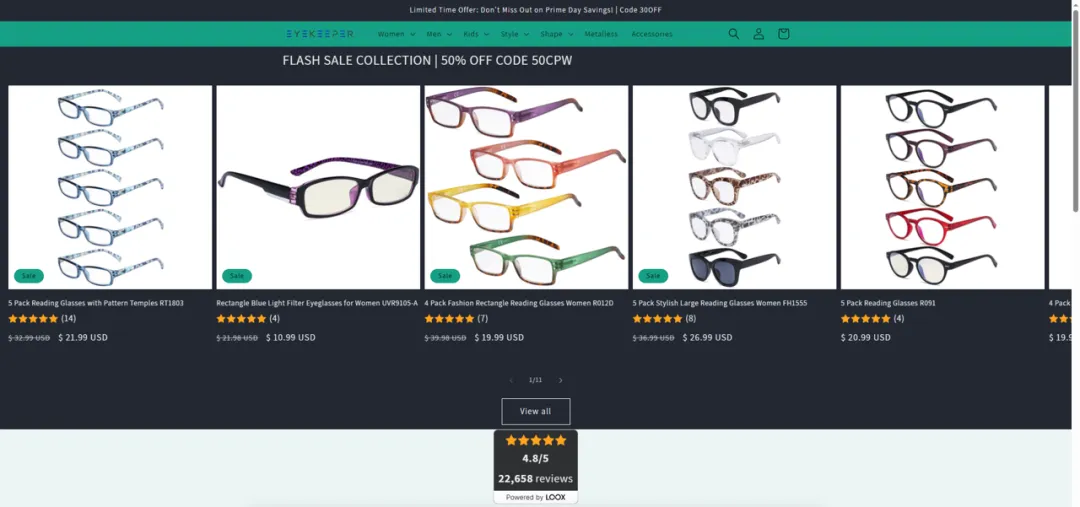Screen dimensions: 1080x507
Task: Click the $ 26.99 USD price
Action: 707,338
